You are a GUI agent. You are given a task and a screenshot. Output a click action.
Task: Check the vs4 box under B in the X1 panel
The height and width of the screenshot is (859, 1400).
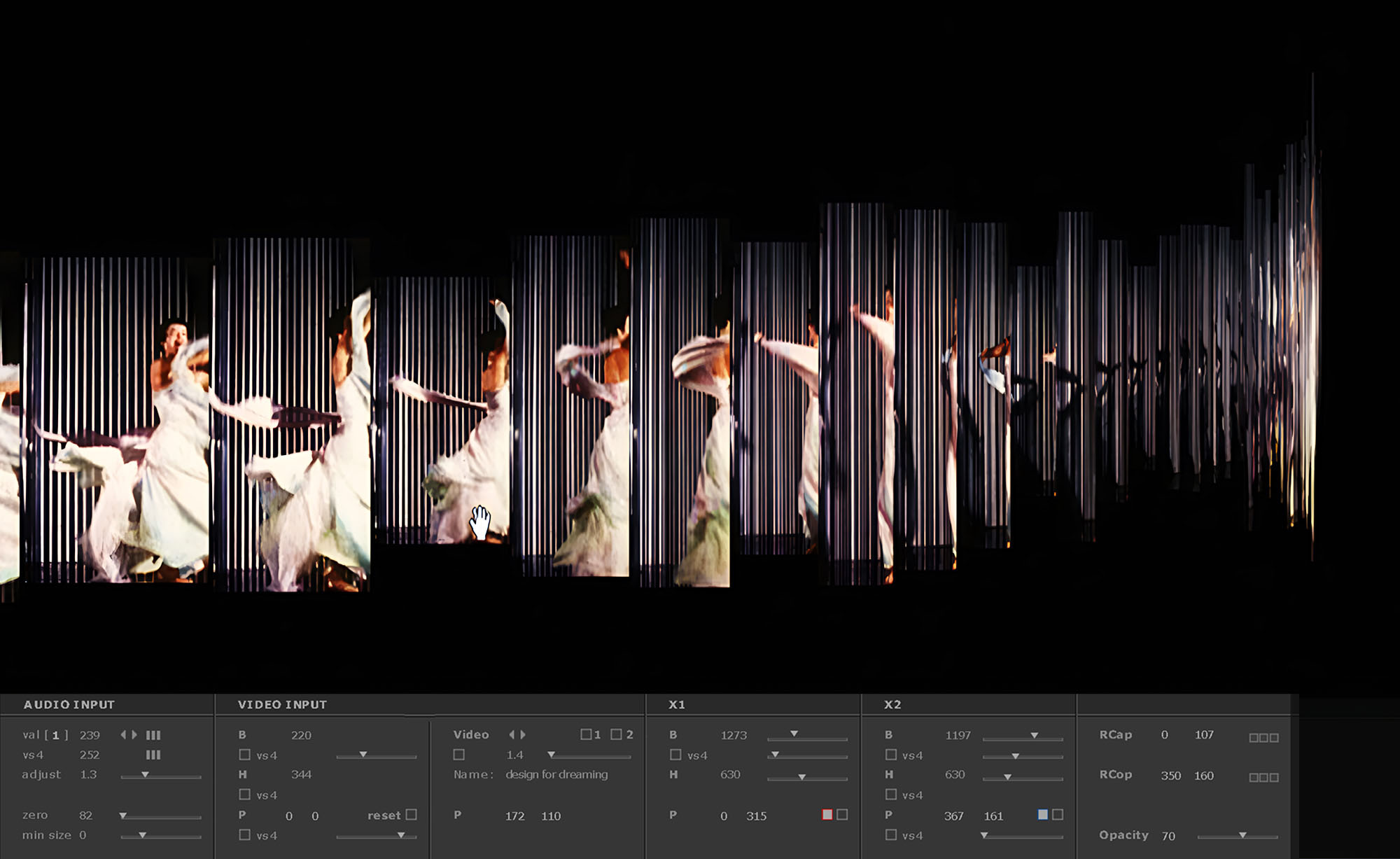(x=675, y=755)
